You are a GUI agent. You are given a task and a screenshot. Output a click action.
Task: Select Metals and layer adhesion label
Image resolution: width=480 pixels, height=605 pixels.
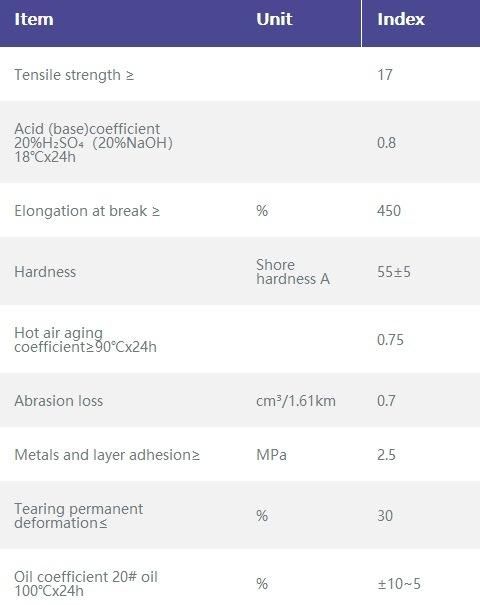pos(107,455)
